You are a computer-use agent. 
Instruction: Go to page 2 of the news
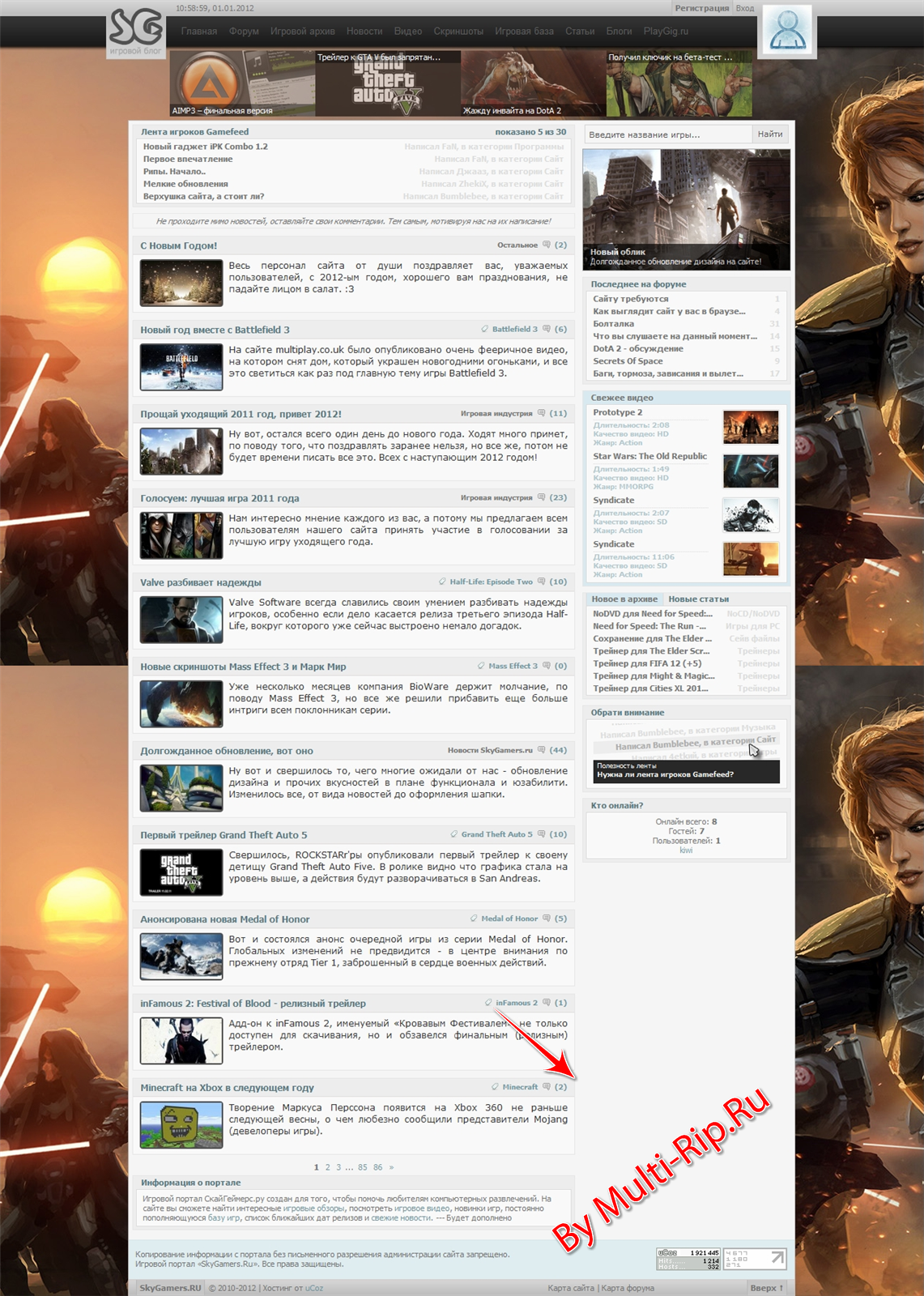pyautogui.click(x=328, y=1167)
